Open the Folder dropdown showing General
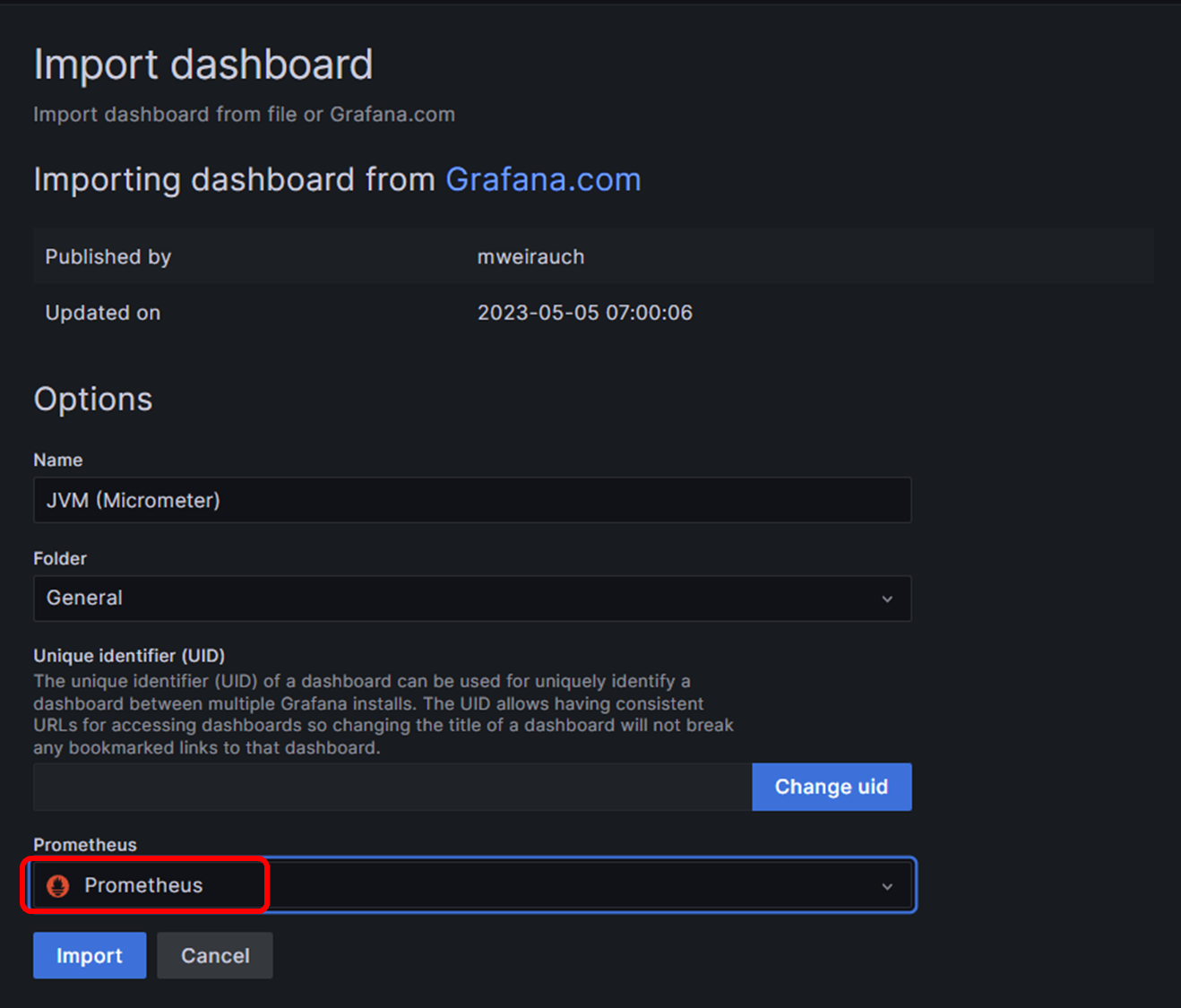Image resolution: width=1181 pixels, height=1008 pixels. click(472, 599)
